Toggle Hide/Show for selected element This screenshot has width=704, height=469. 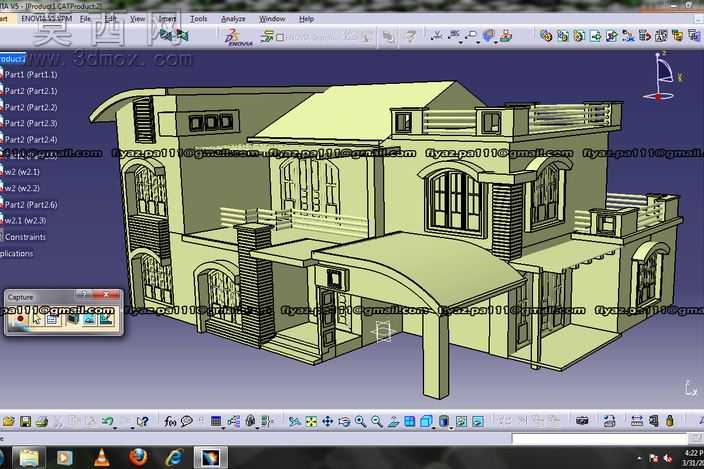461,421
